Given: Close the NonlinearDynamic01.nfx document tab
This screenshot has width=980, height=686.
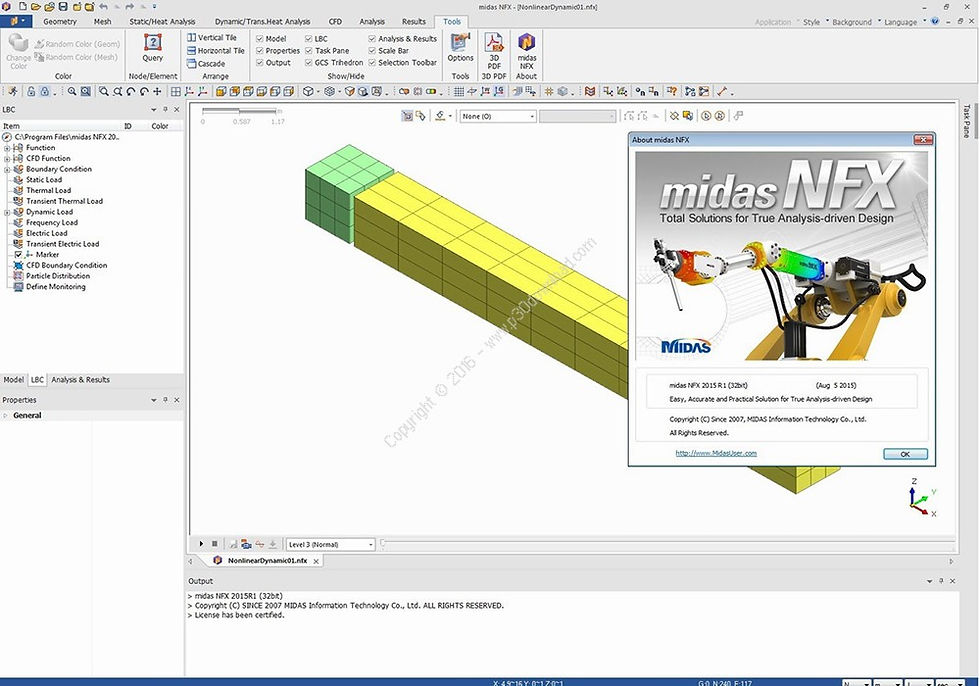Looking at the screenshot, I should [x=316, y=561].
